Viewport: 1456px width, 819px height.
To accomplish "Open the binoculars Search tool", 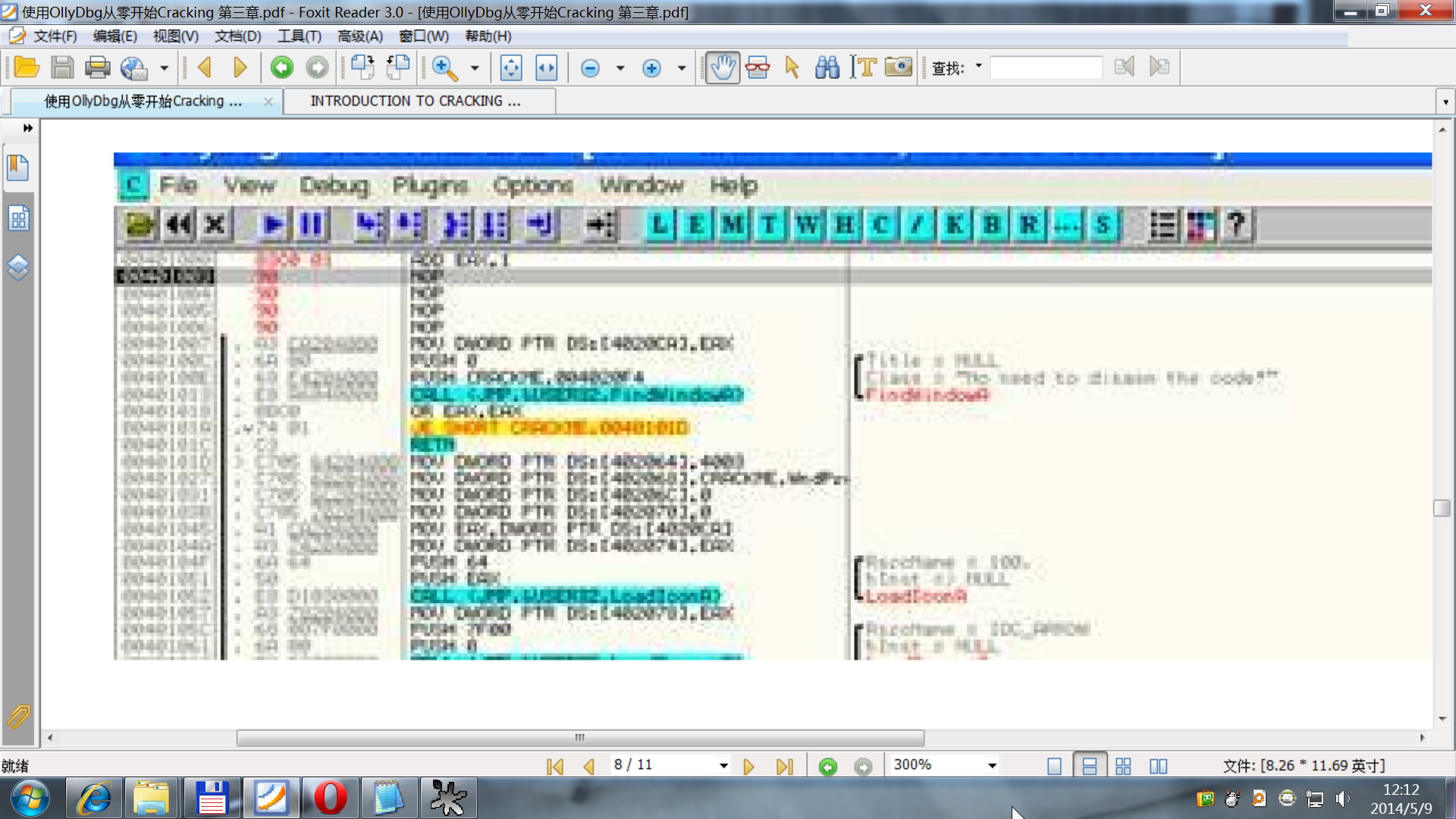I will [827, 67].
